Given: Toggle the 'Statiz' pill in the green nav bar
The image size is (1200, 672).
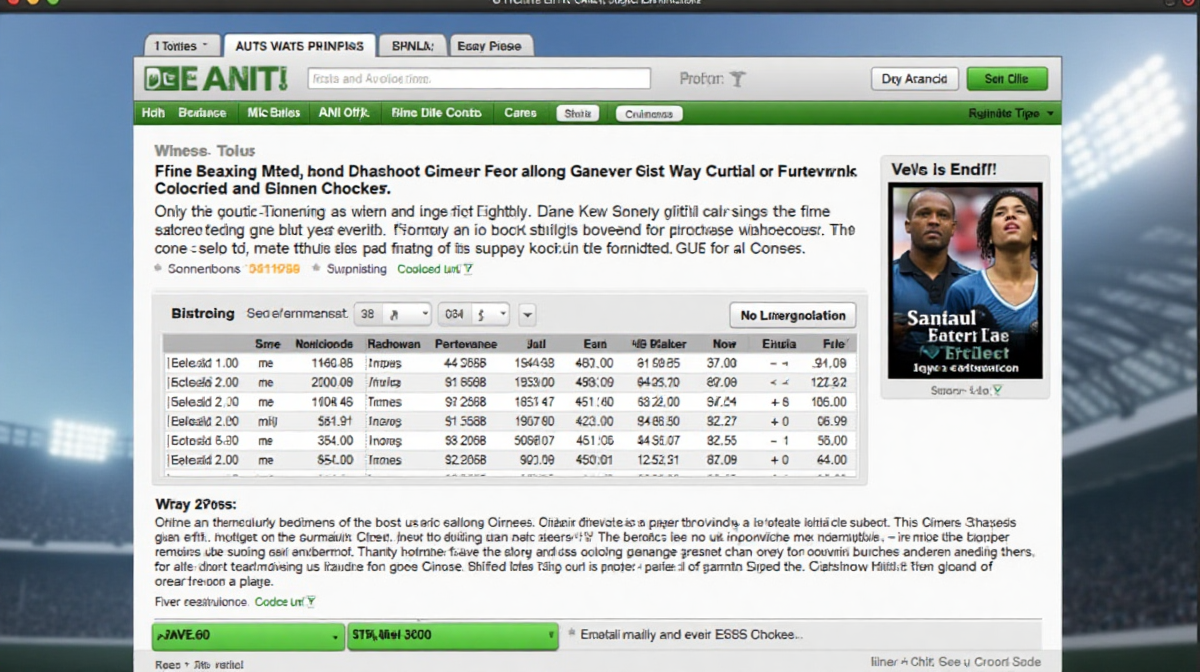Looking at the screenshot, I should point(577,114).
